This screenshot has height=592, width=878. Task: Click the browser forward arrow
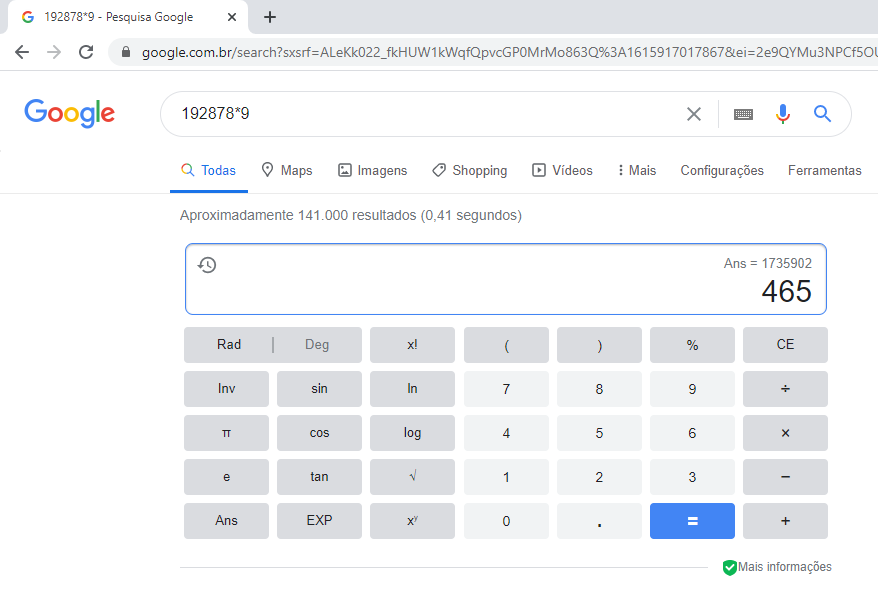[54, 52]
